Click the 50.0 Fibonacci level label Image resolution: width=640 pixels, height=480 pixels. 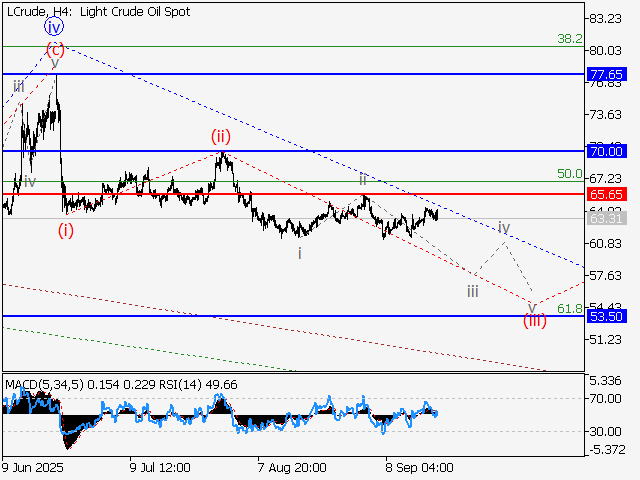pyautogui.click(x=570, y=174)
